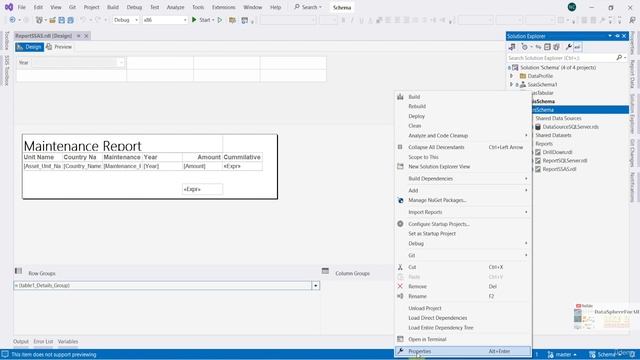Viewport: 640px width, 360px height.
Task: Expand Analyze and Code Cleanup submenu
Action: point(462,136)
